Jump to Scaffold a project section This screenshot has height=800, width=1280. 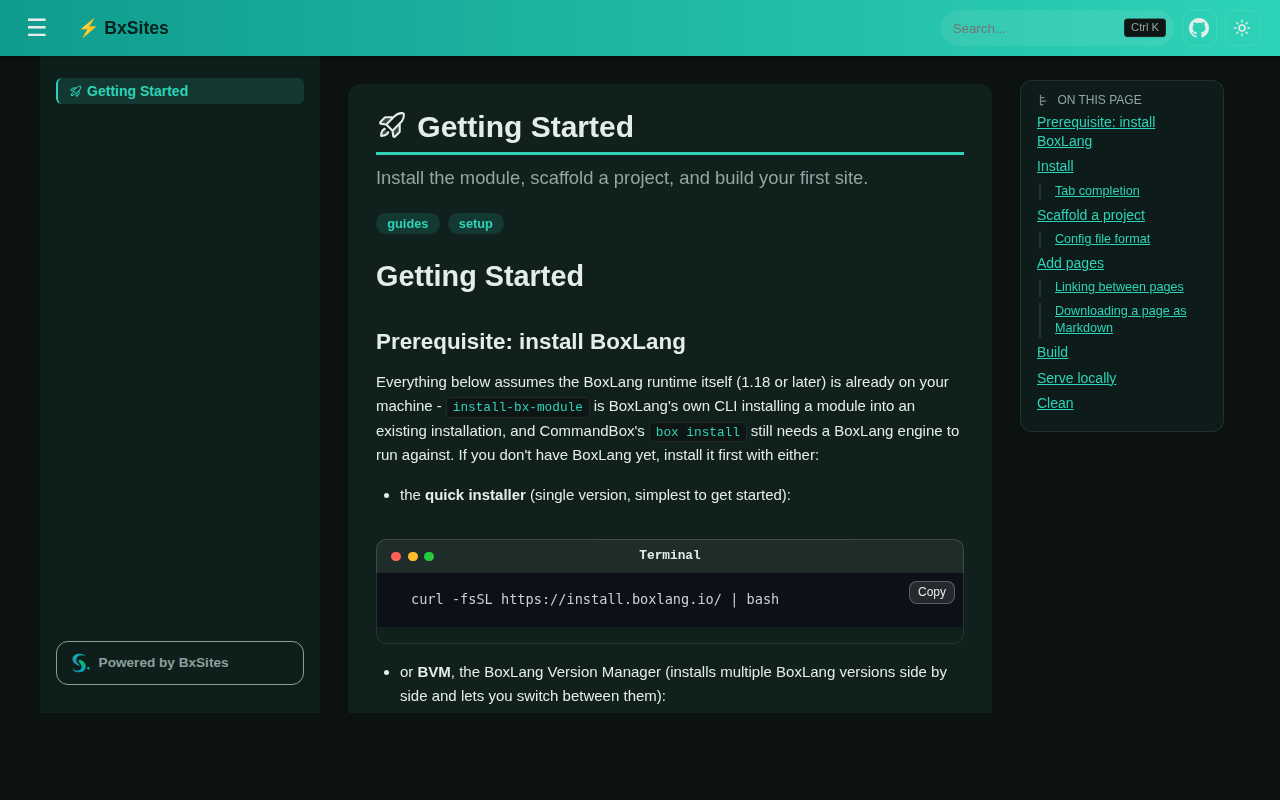pyautogui.click(x=1091, y=215)
